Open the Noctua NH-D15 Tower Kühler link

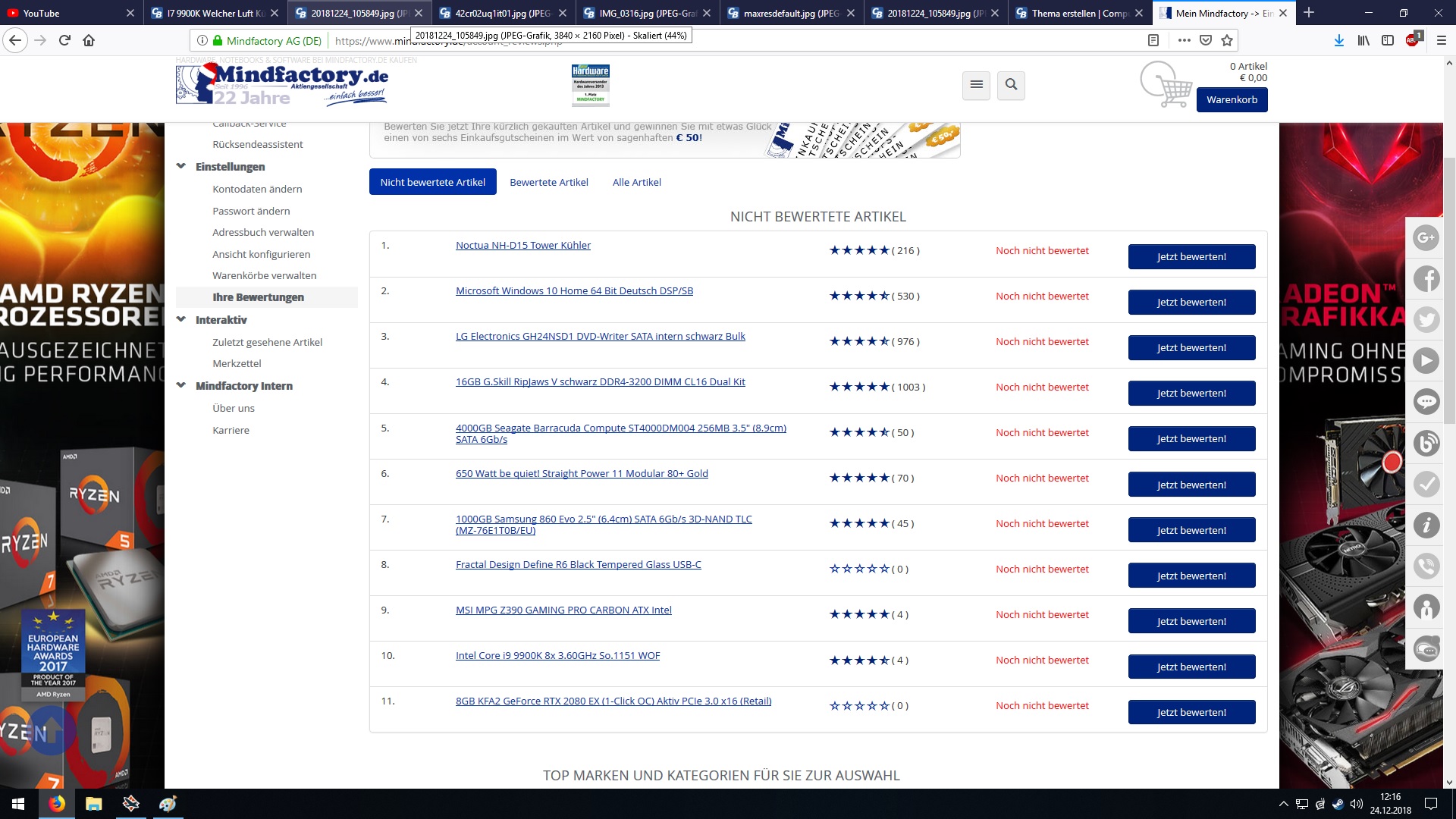click(x=522, y=245)
